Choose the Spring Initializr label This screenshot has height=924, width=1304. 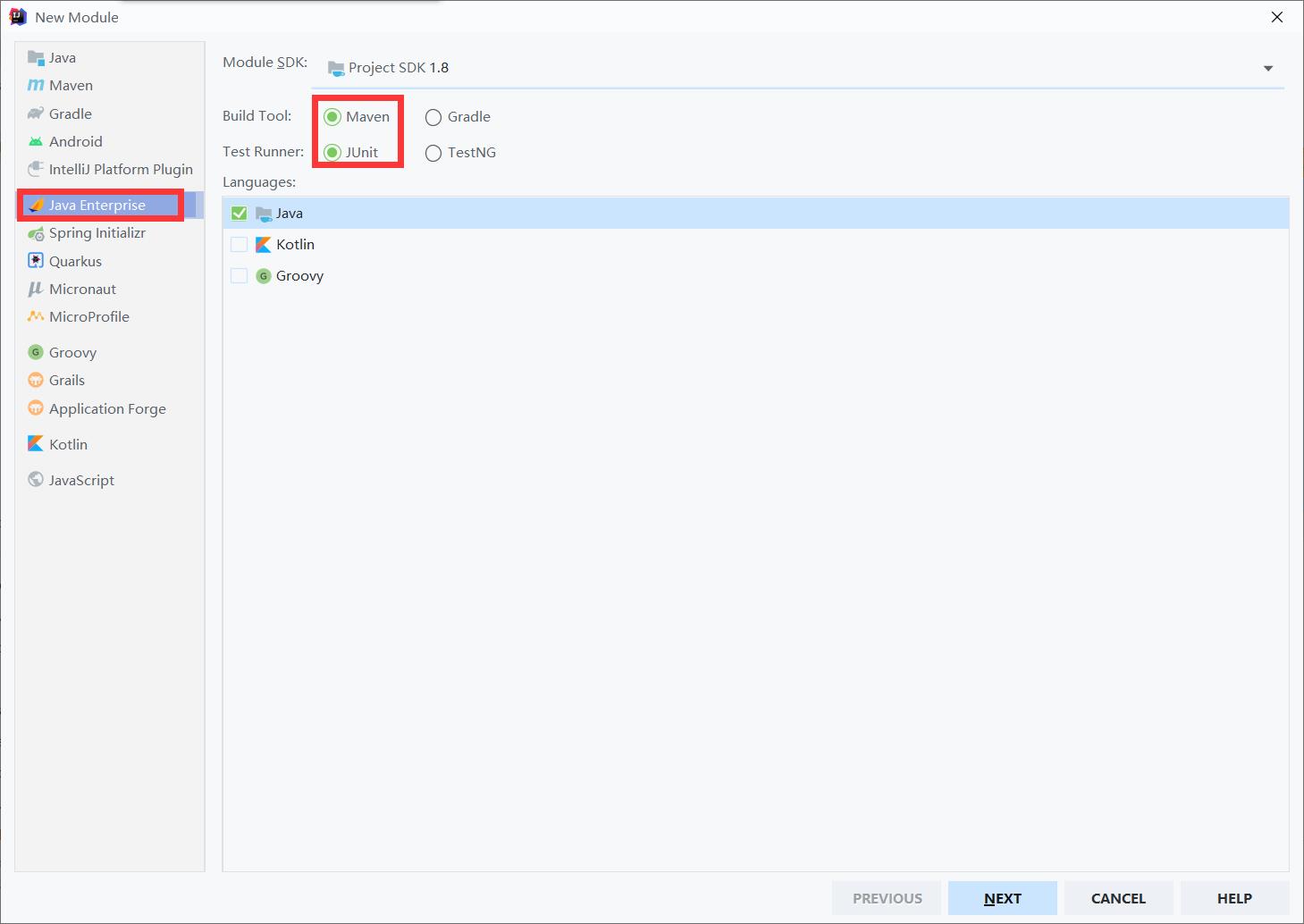click(97, 233)
